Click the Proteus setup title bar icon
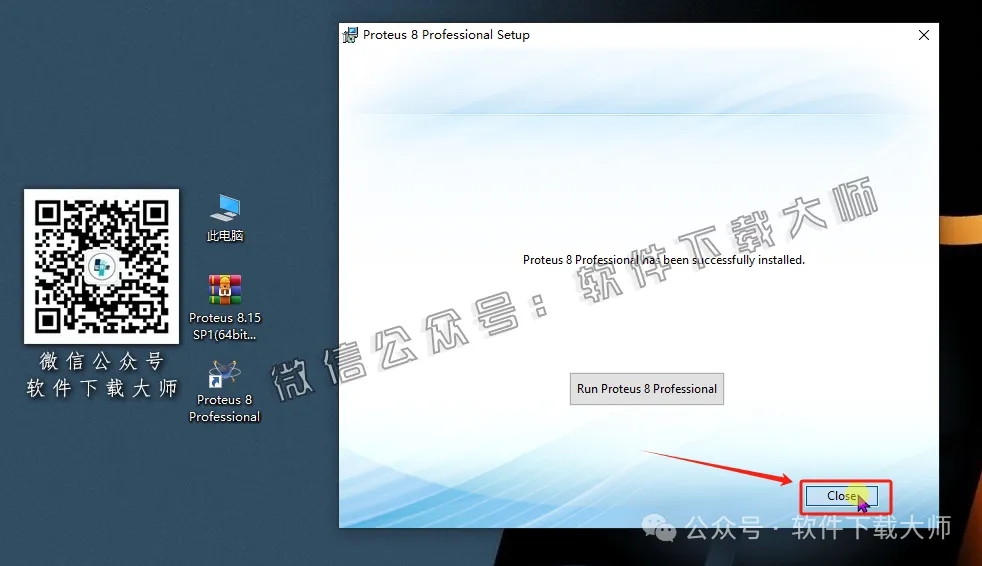The width and height of the screenshot is (982, 566). 350,35
